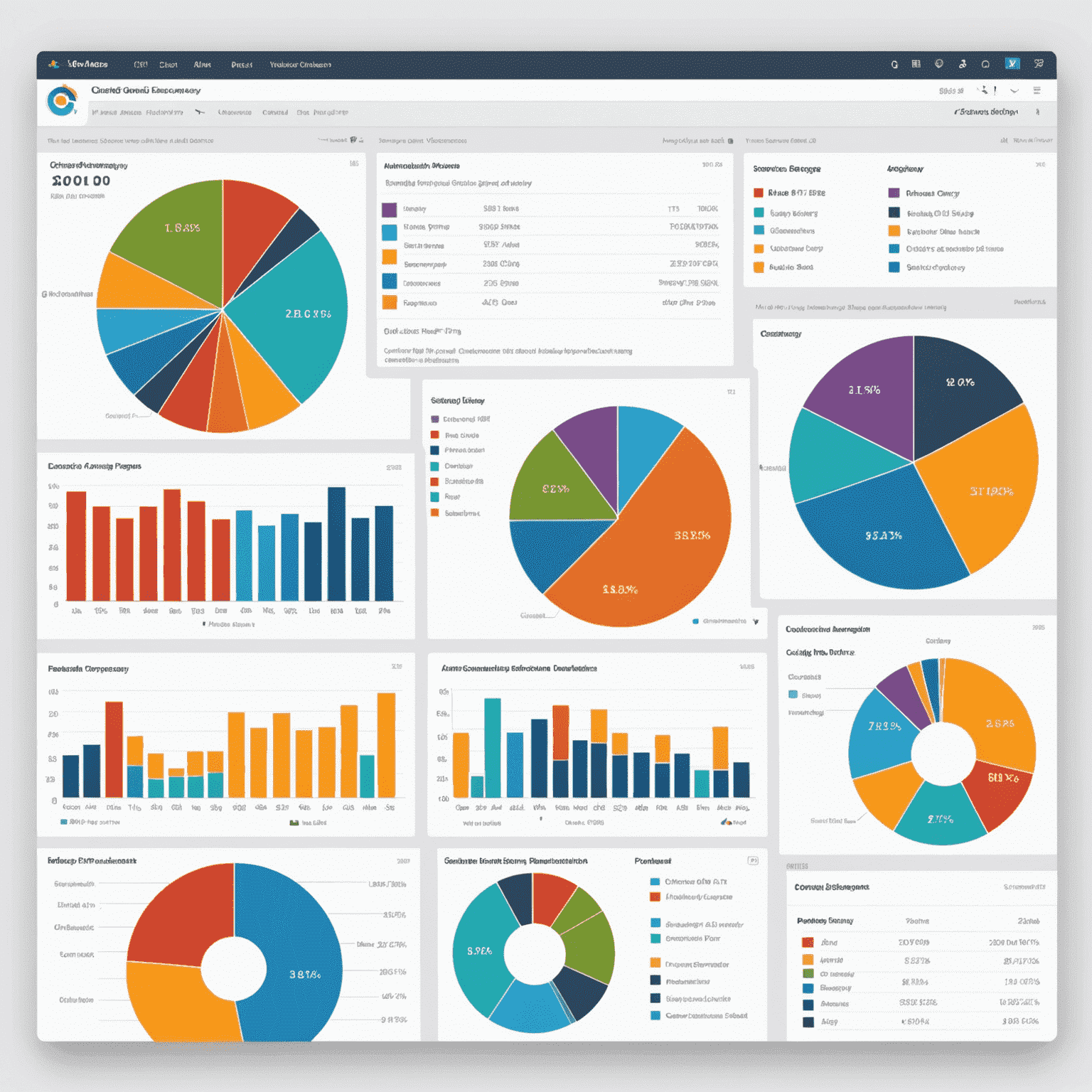Click the location pin icon in navy top bar

939,64
